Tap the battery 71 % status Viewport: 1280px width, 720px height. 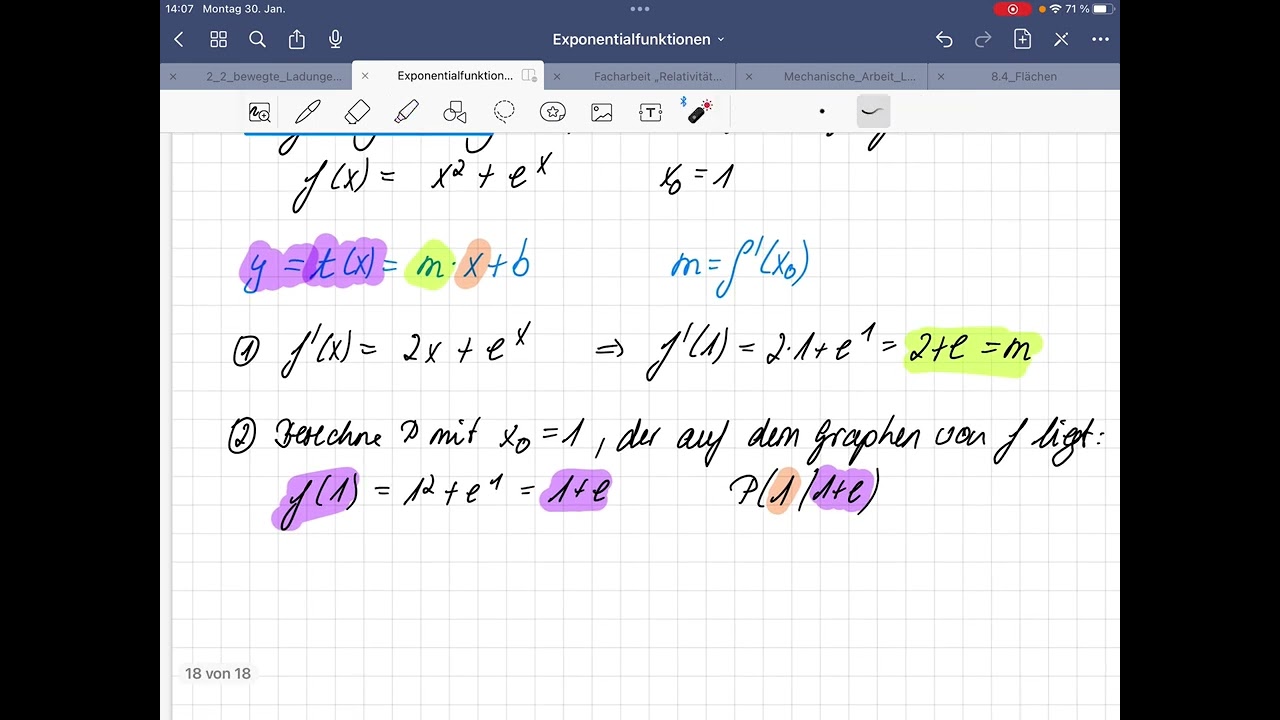[1089, 9]
